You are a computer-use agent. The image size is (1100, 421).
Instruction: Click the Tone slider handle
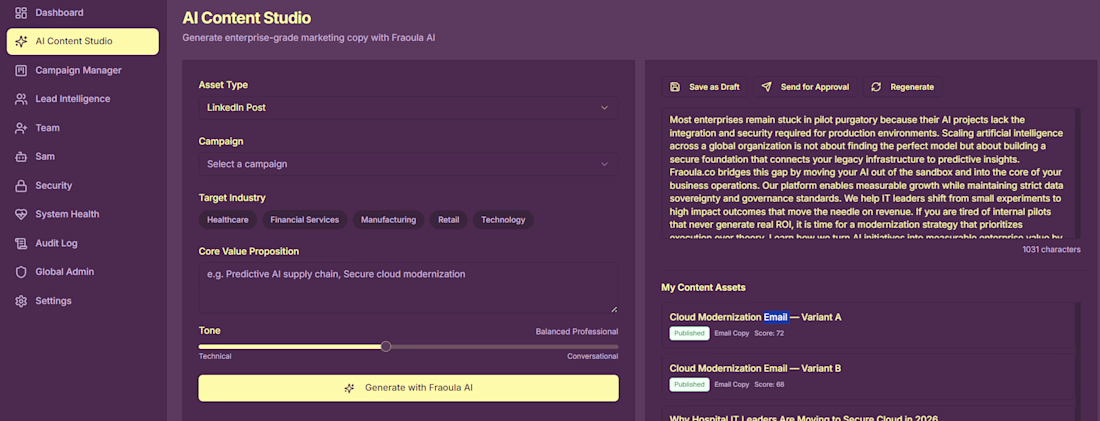pyautogui.click(x=386, y=347)
